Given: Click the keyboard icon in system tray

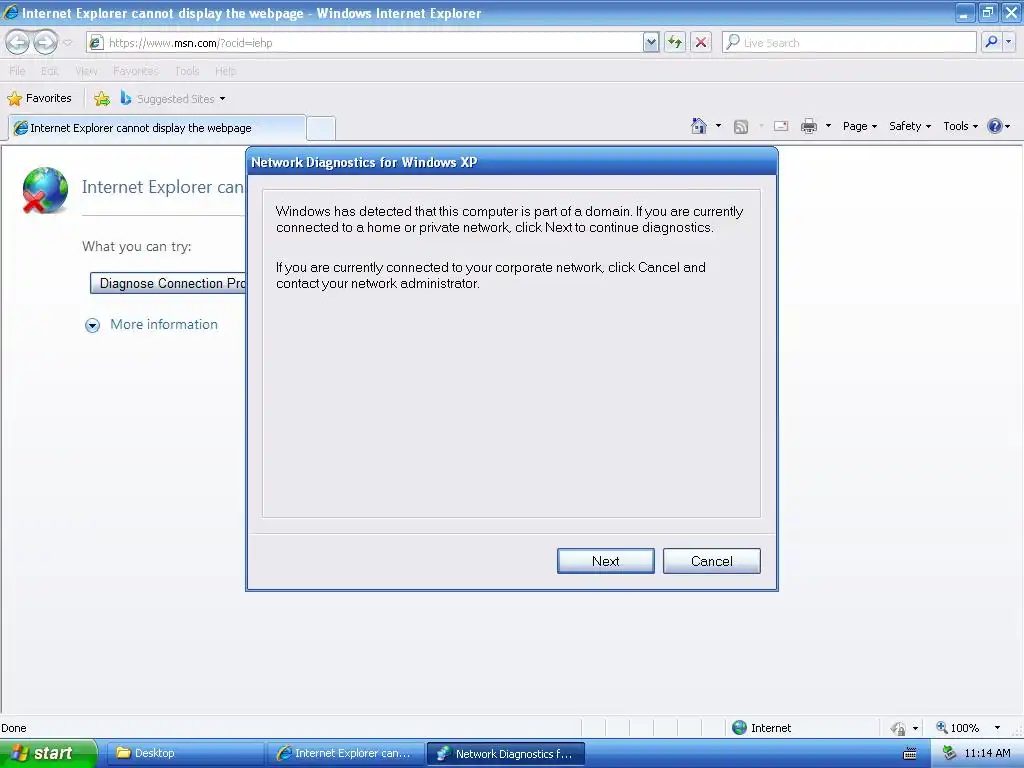Looking at the screenshot, I should point(909,754).
